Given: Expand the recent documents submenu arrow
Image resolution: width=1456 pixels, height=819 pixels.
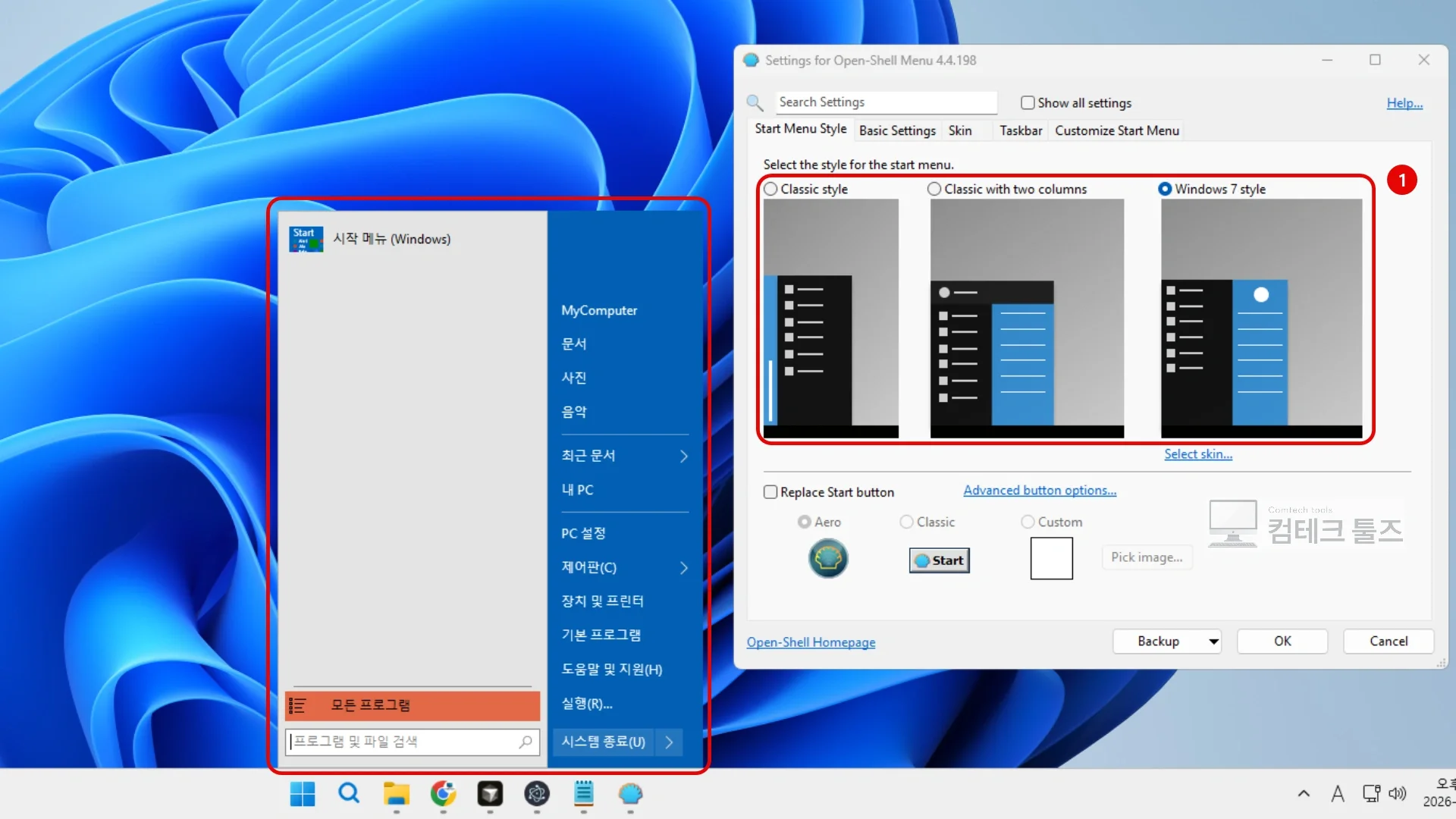Looking at the screenshot, I should (684, 456).
